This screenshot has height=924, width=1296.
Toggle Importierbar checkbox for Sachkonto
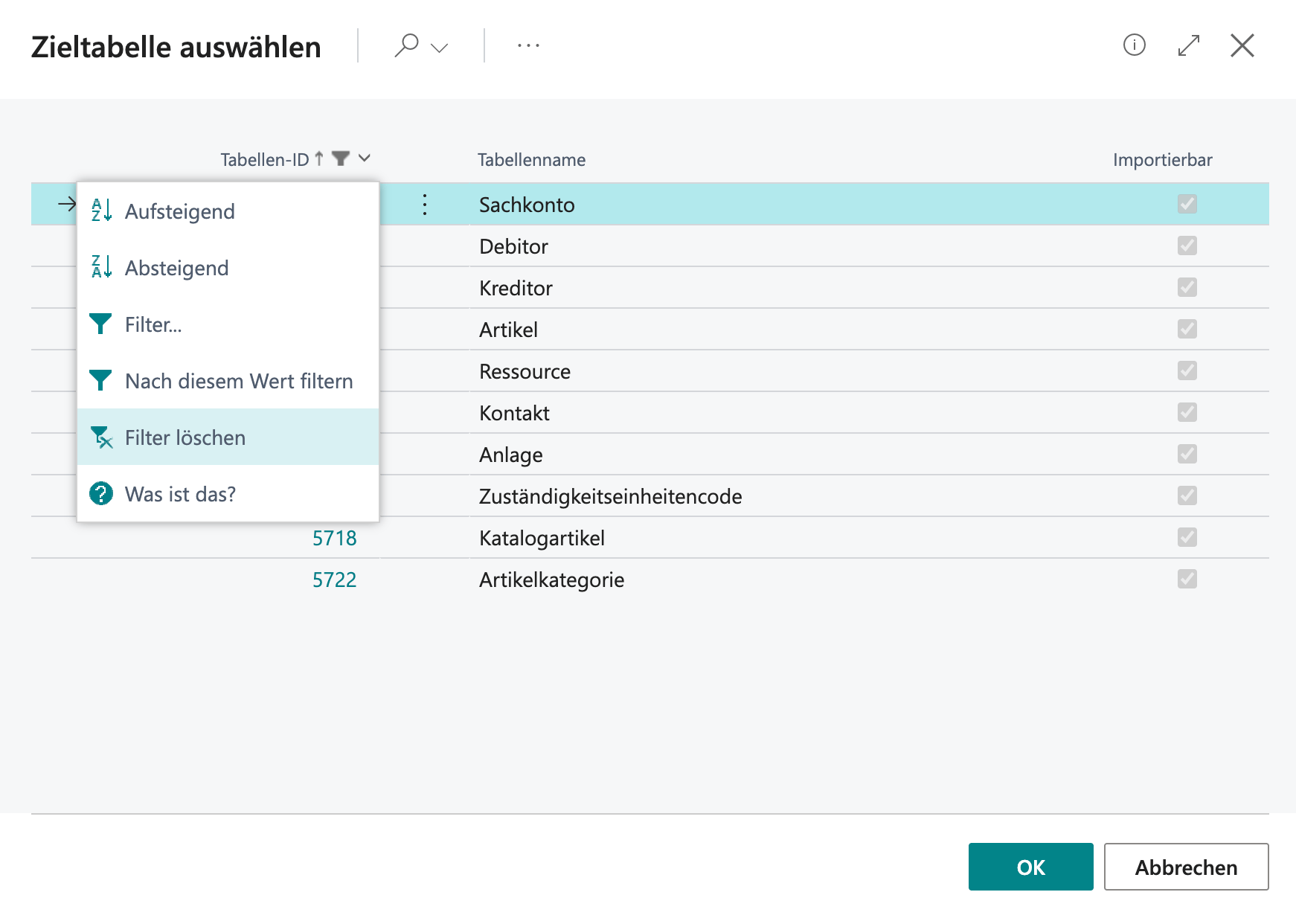1187,204
